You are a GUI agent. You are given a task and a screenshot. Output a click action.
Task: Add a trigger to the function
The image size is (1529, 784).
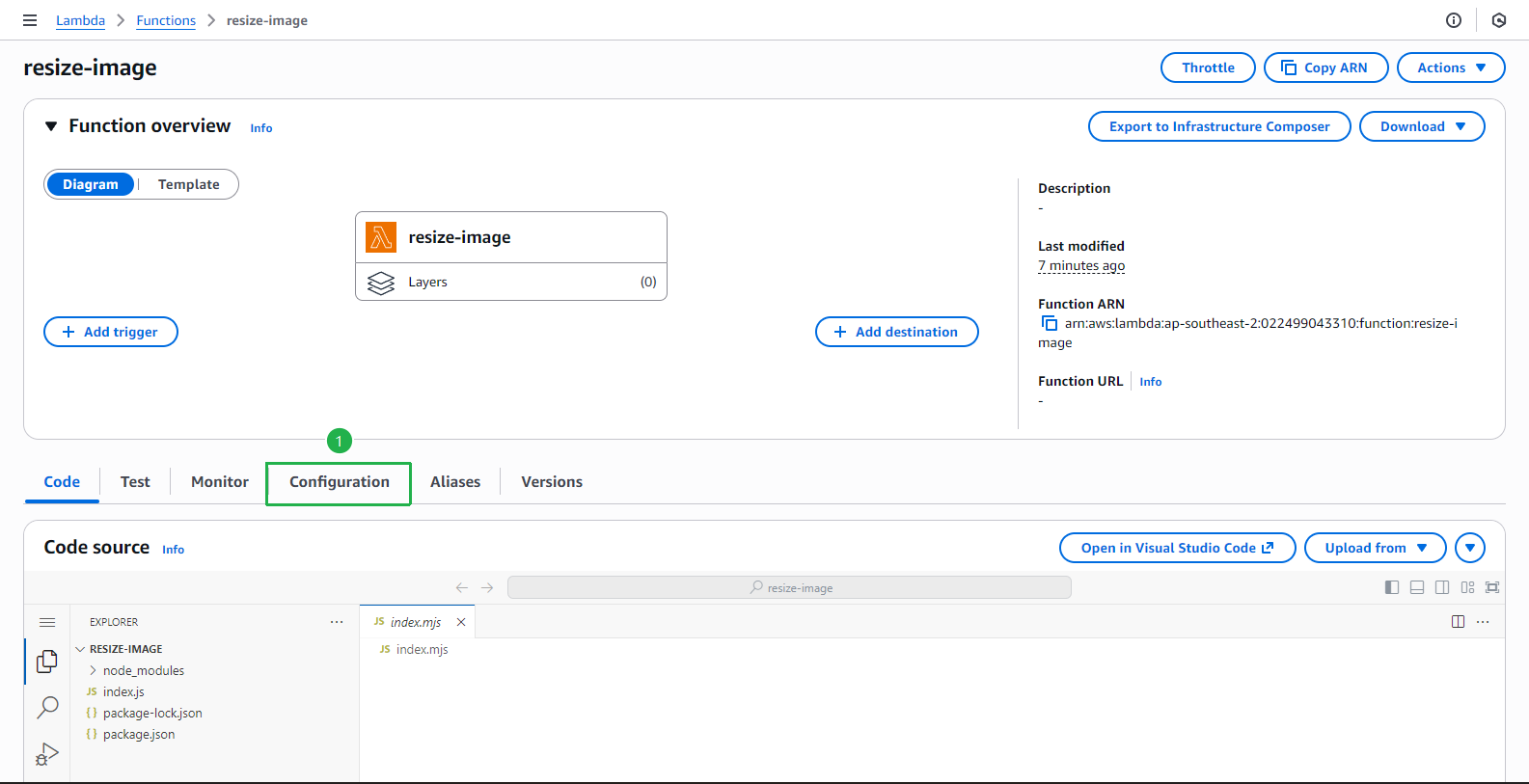click(111, 332)
